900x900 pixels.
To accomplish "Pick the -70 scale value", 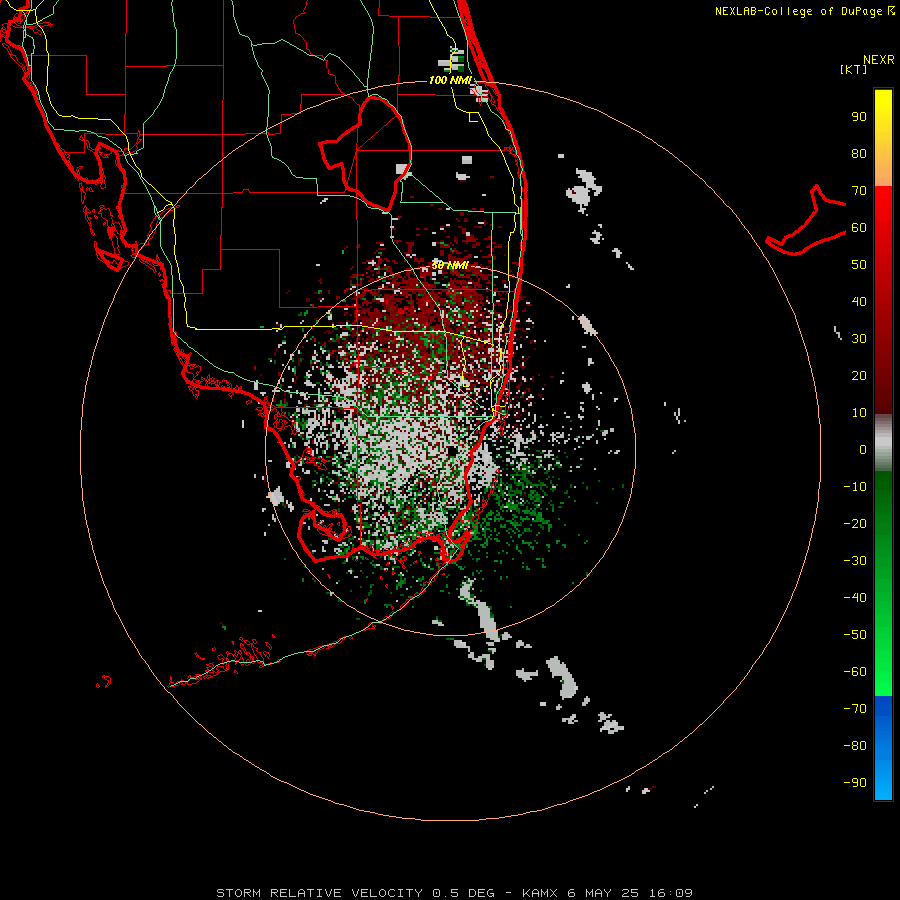I will coord(855,709).
